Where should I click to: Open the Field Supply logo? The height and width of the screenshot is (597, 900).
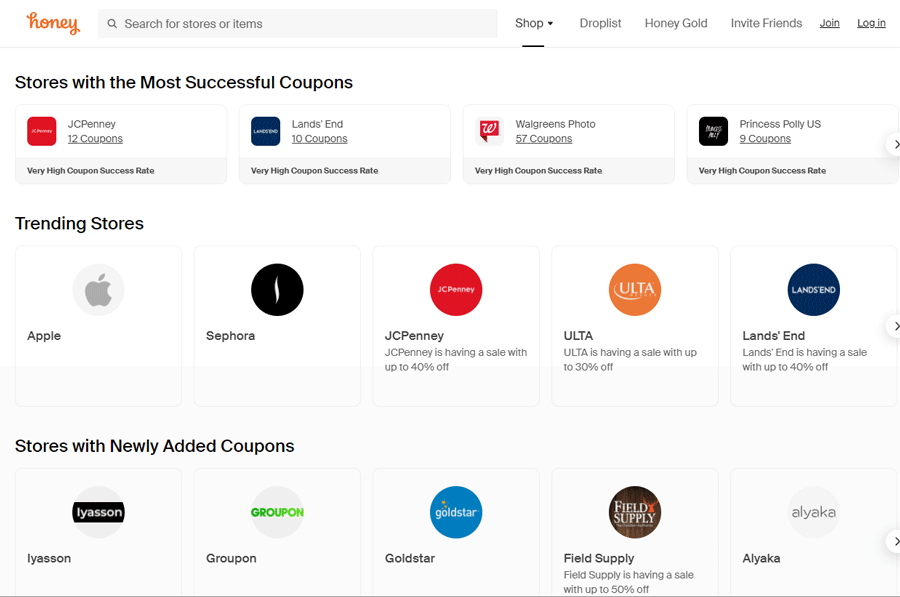click(635, 512)
